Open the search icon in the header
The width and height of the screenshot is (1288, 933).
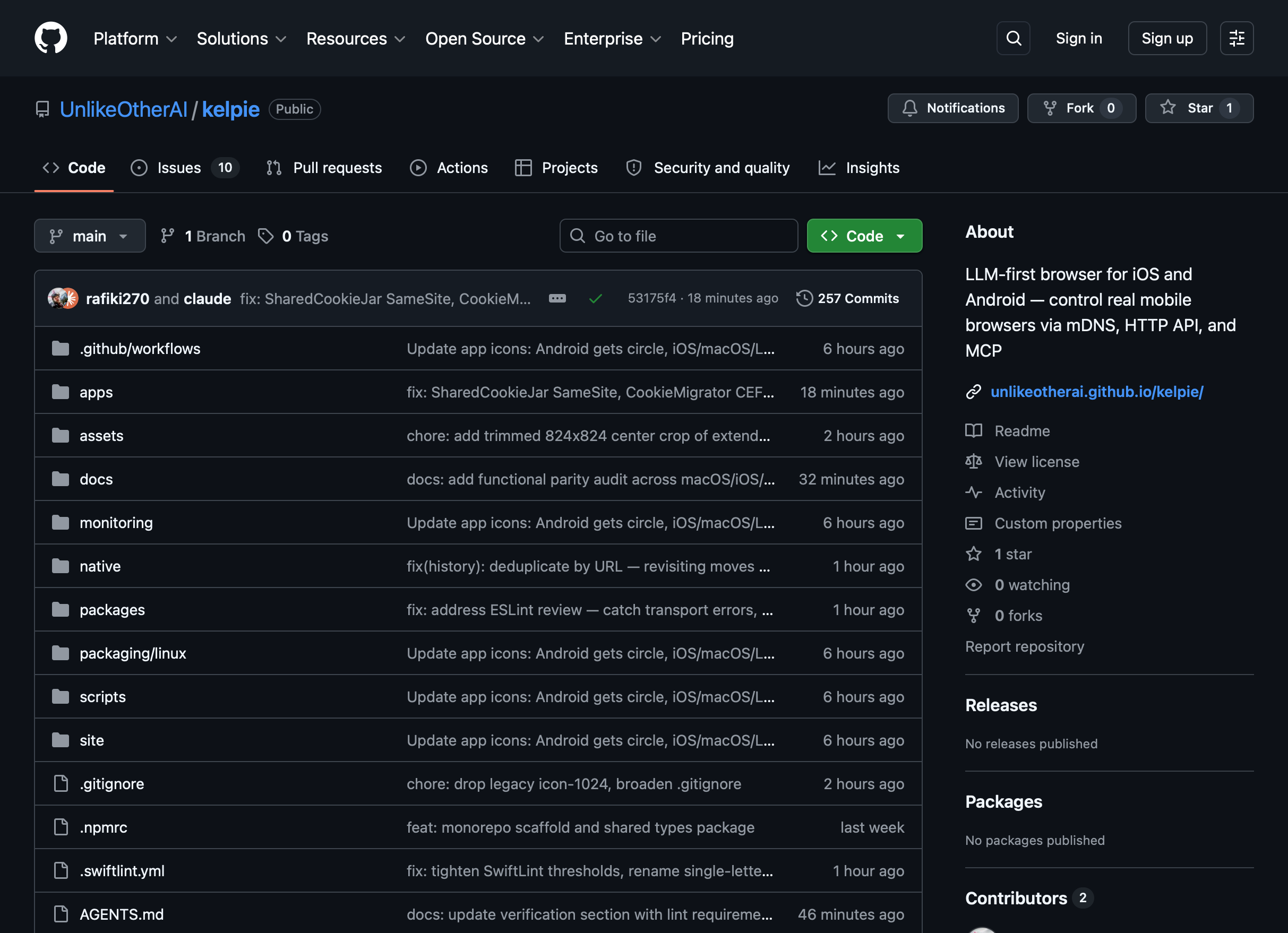point(1013,38)
